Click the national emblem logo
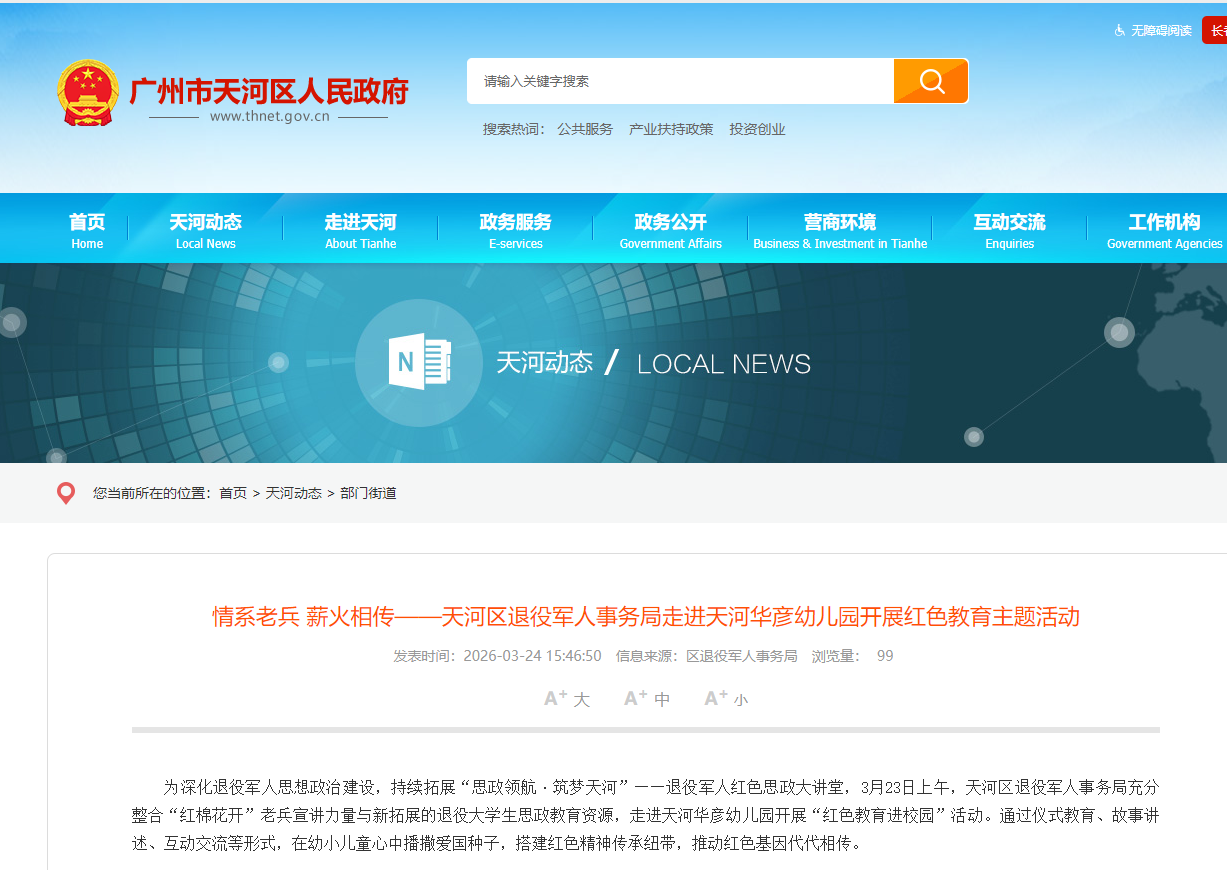The image size is (1227, 870). (87, 92)
